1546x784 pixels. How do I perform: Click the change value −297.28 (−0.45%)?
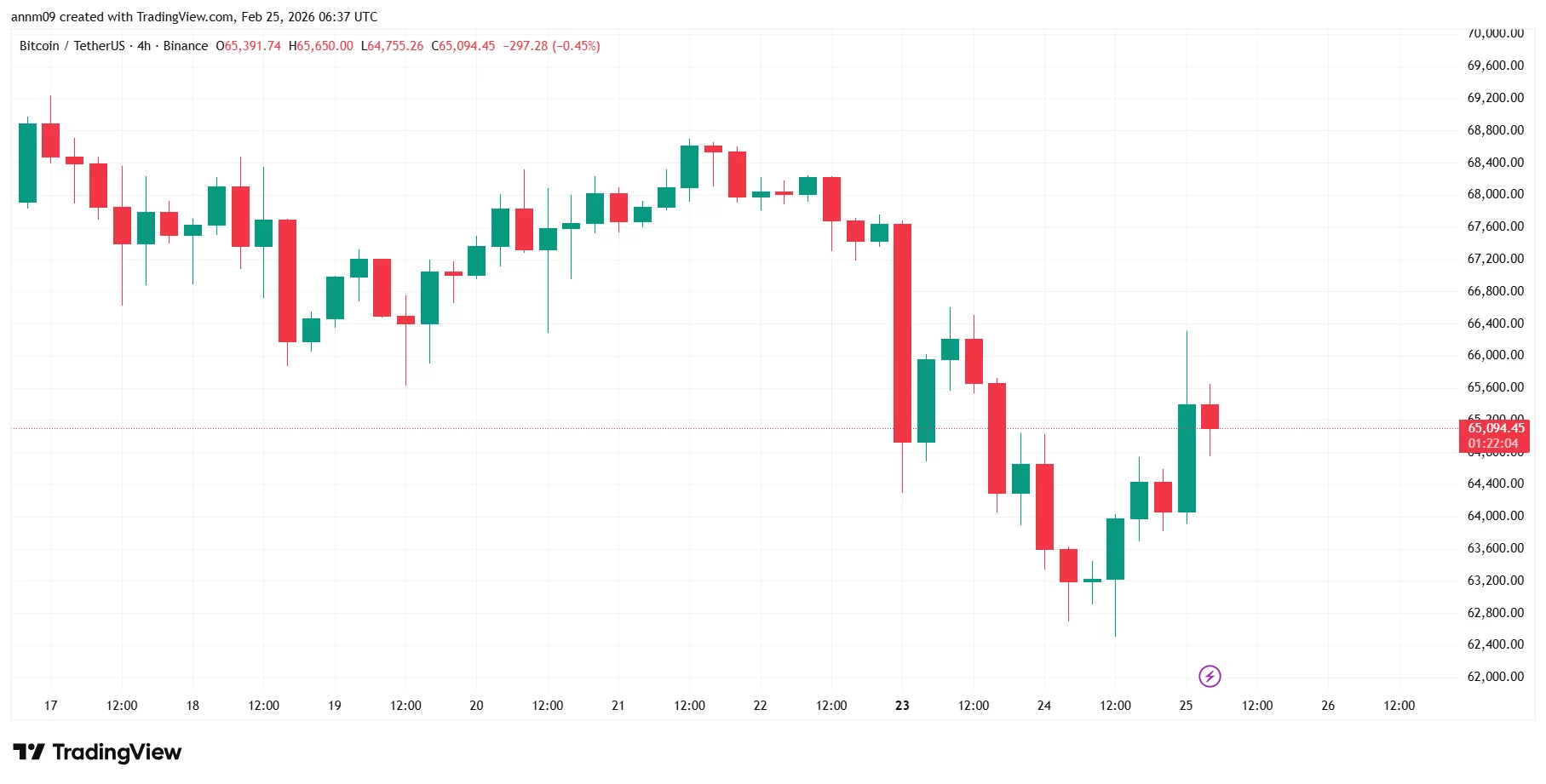(x=551, y=46)
